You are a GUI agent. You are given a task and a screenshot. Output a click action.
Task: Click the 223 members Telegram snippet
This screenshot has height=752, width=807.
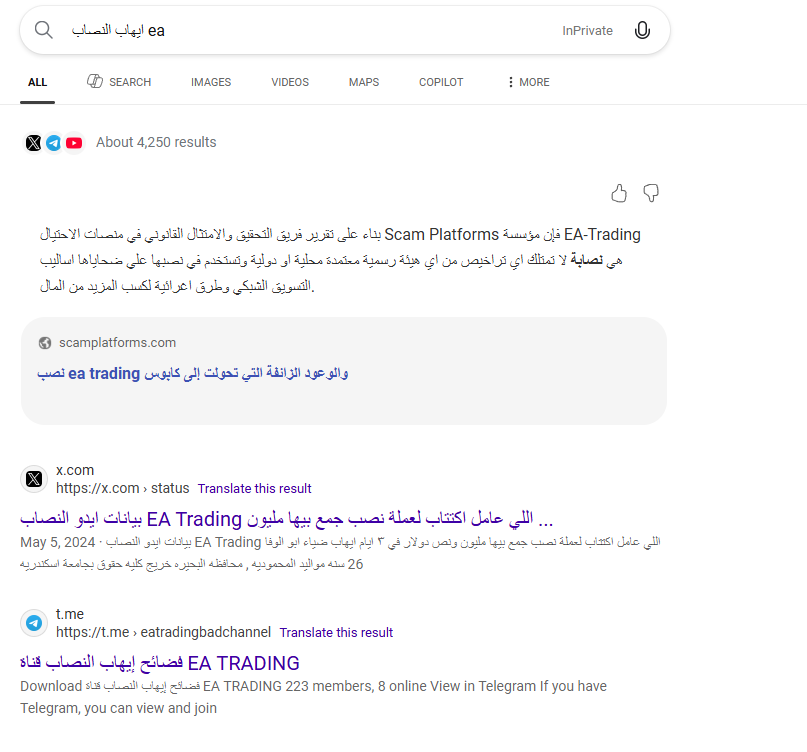[313, 697]
